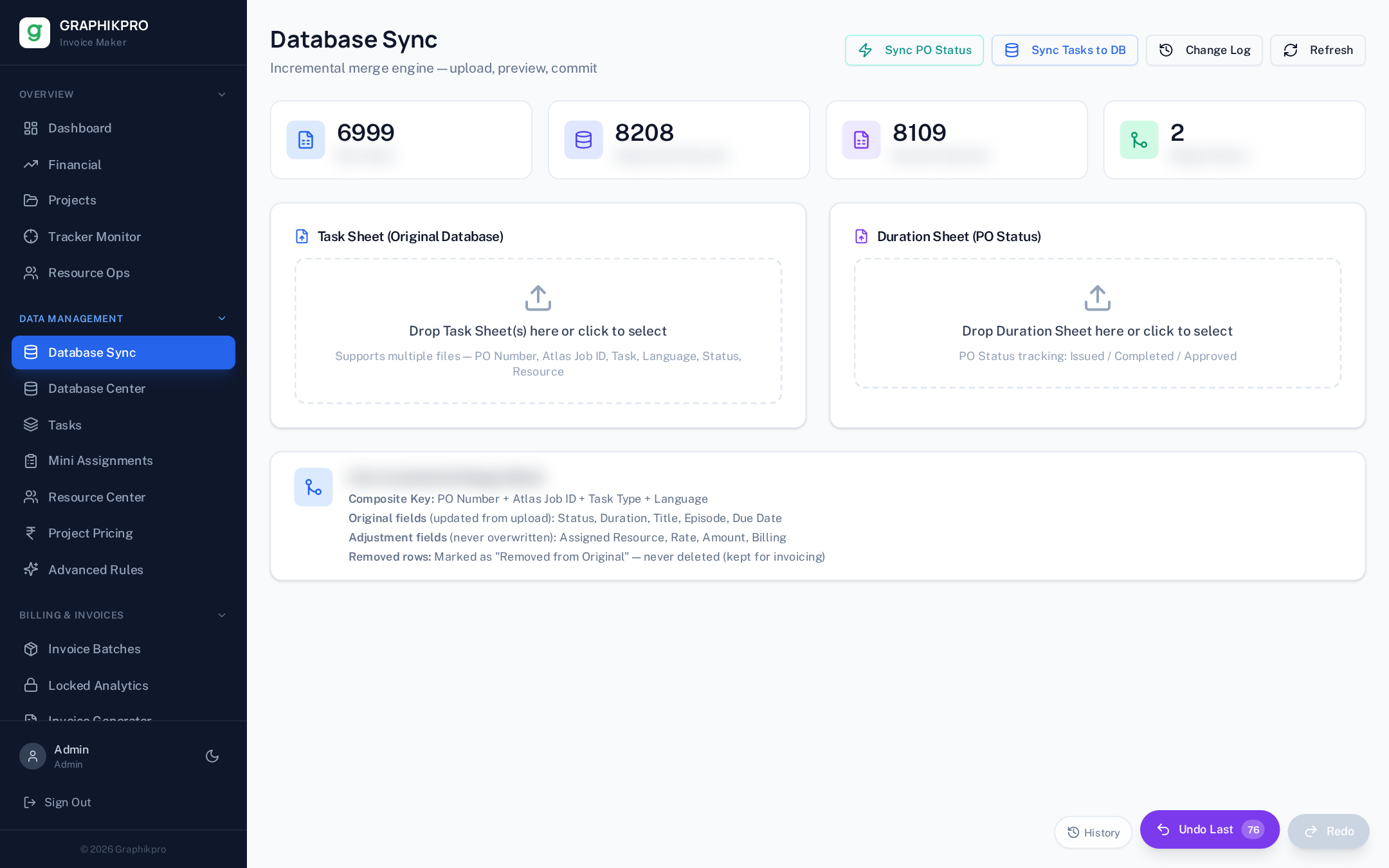
Task: Click the Sync PO Status button
Action: click(914, 50)
